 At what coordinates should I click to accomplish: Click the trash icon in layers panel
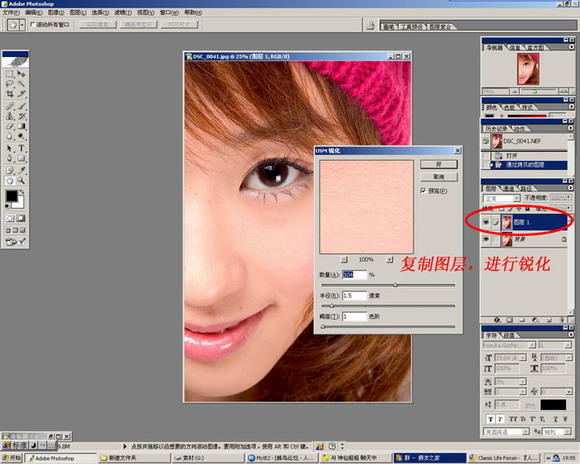pyautogui.click(x=562, y=320)
